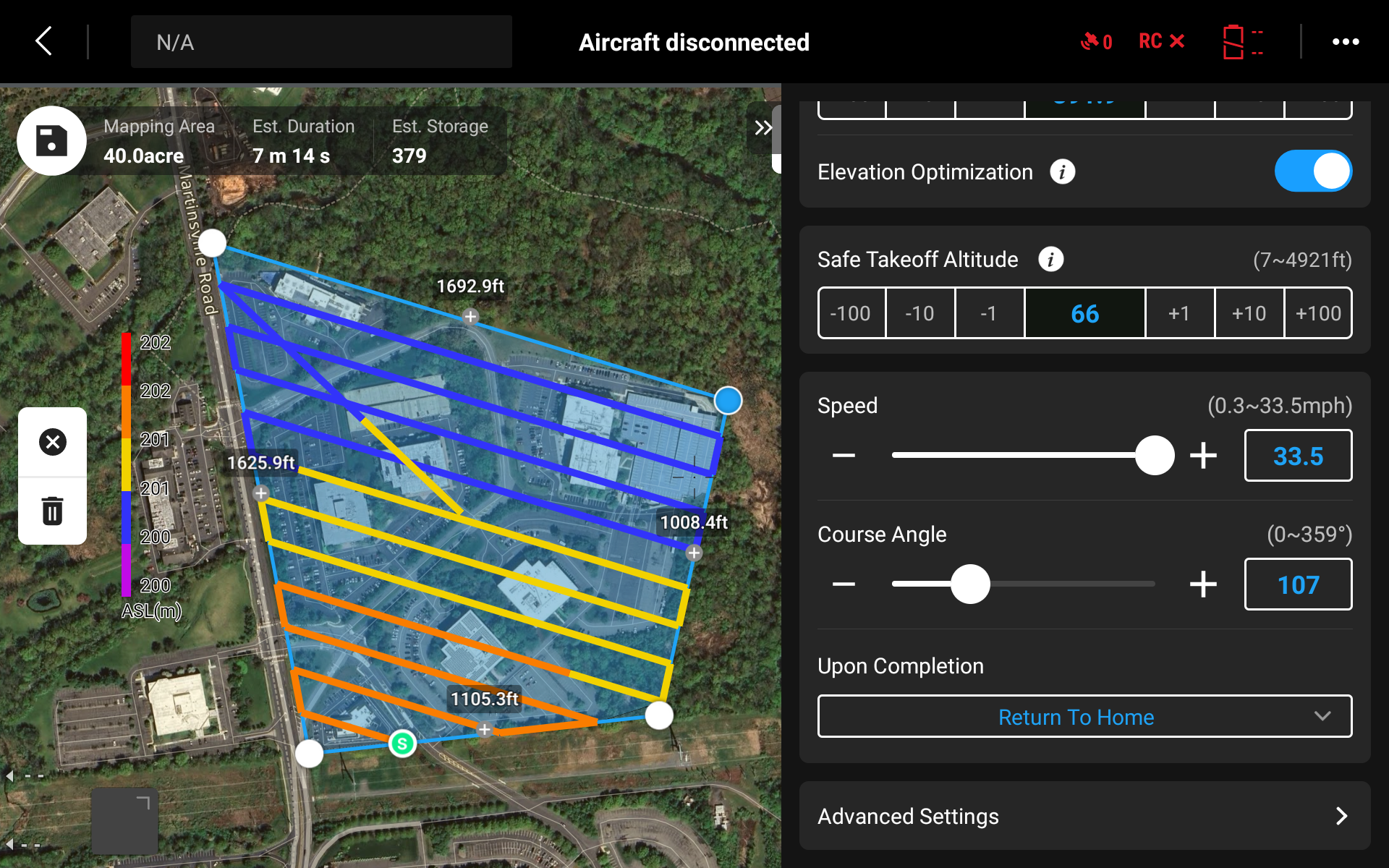This screenshot has height=868, width=1389.
Task: Click the close X button above the trash icon
Action: pos(52,442)
